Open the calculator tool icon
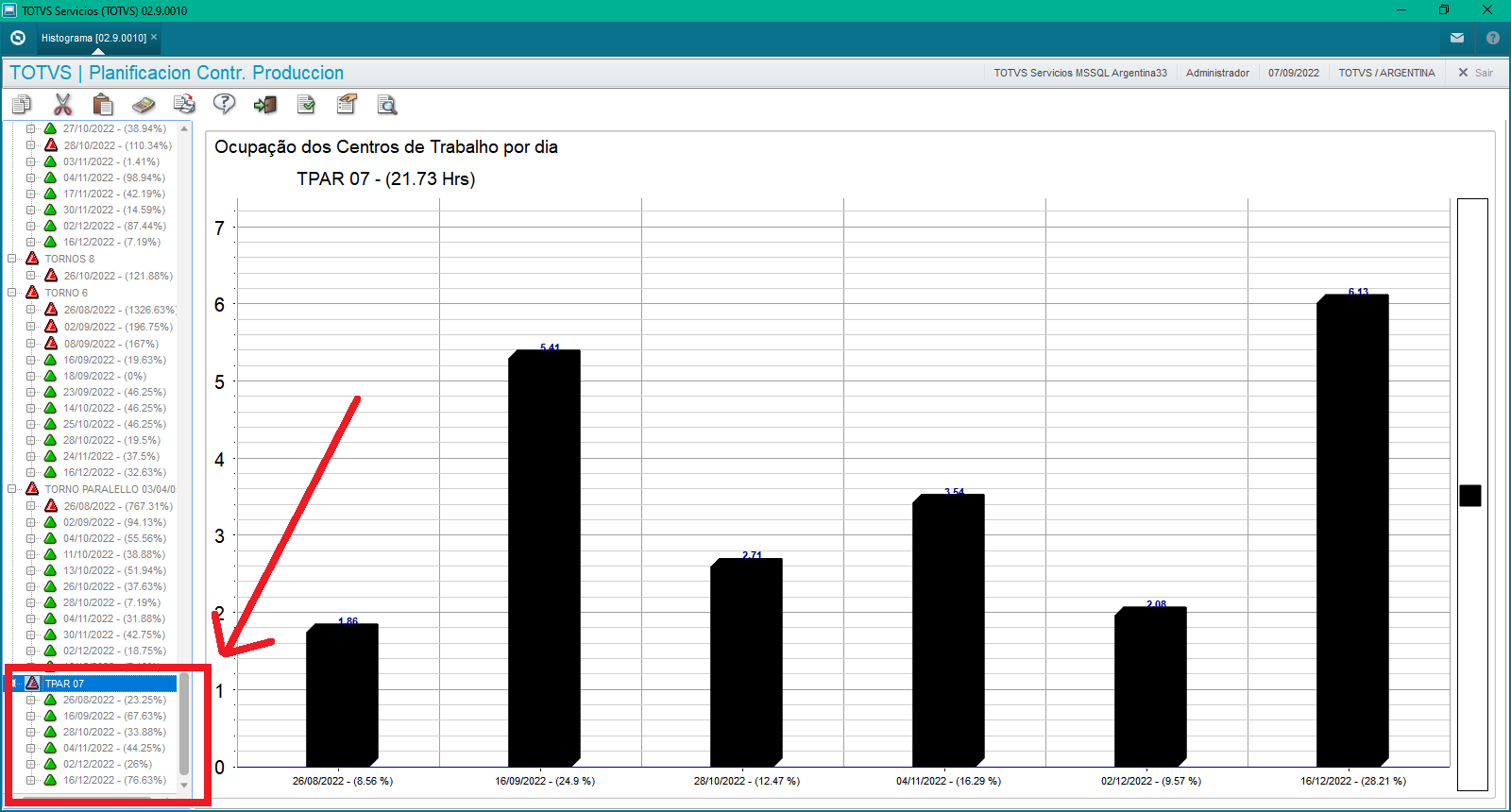Image resolution: width=1511 pixels, height=812 pixels. (x=144, y=104)
